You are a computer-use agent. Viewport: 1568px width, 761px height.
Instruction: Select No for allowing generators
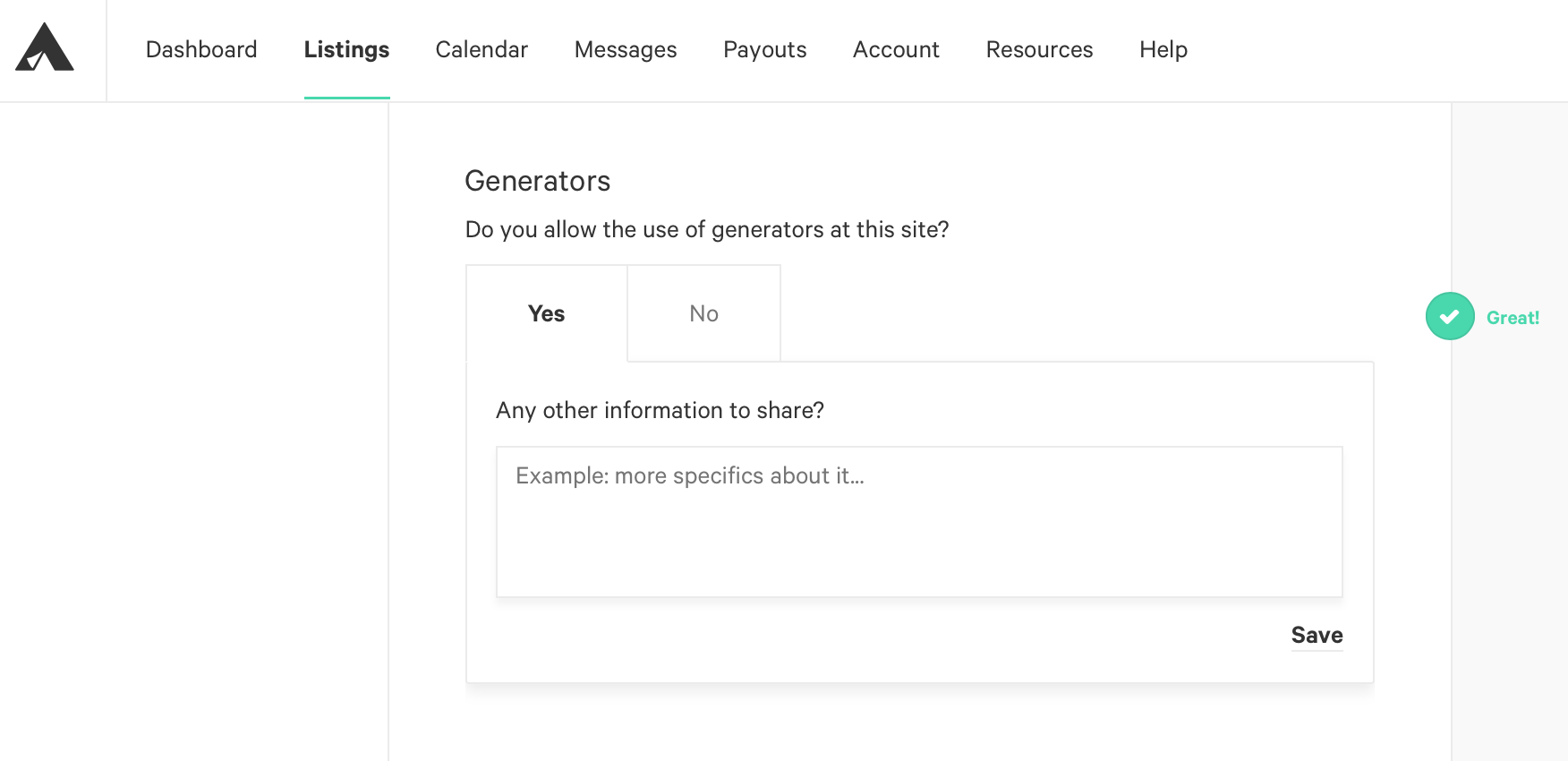pos(704,313)
